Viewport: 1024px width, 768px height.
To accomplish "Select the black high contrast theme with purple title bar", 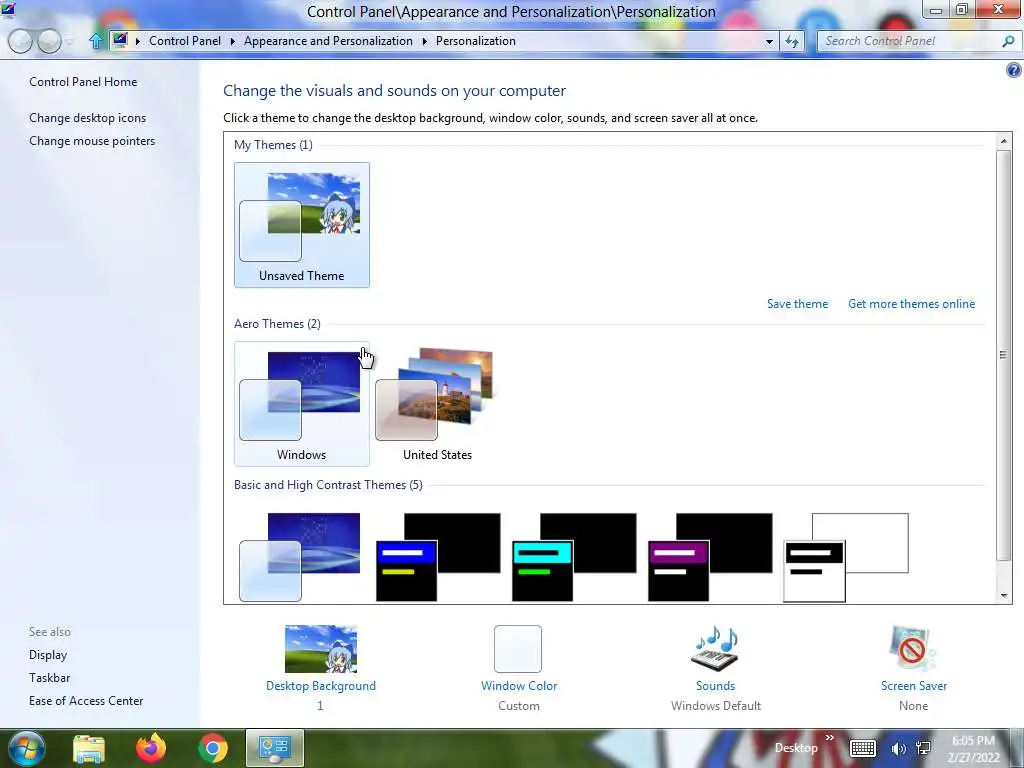I will [x=709, y=557].
